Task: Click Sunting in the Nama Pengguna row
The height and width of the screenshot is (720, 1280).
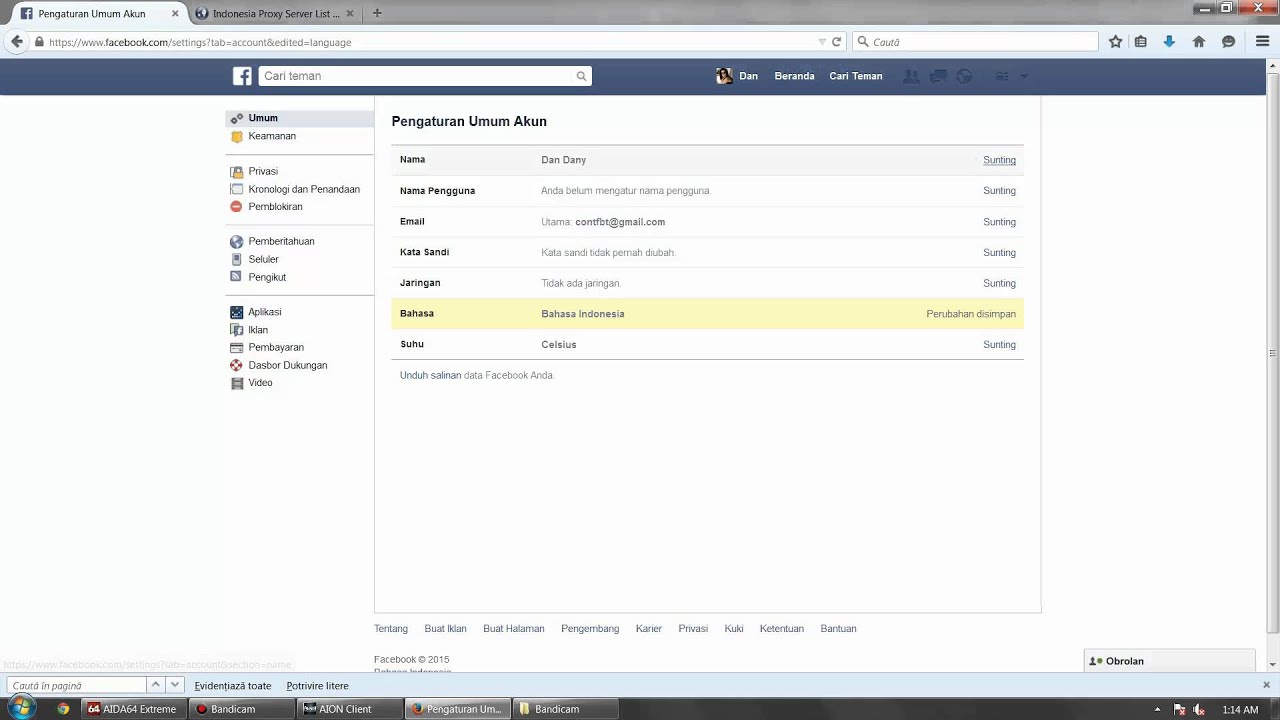Action: click(x=999, y=191)
